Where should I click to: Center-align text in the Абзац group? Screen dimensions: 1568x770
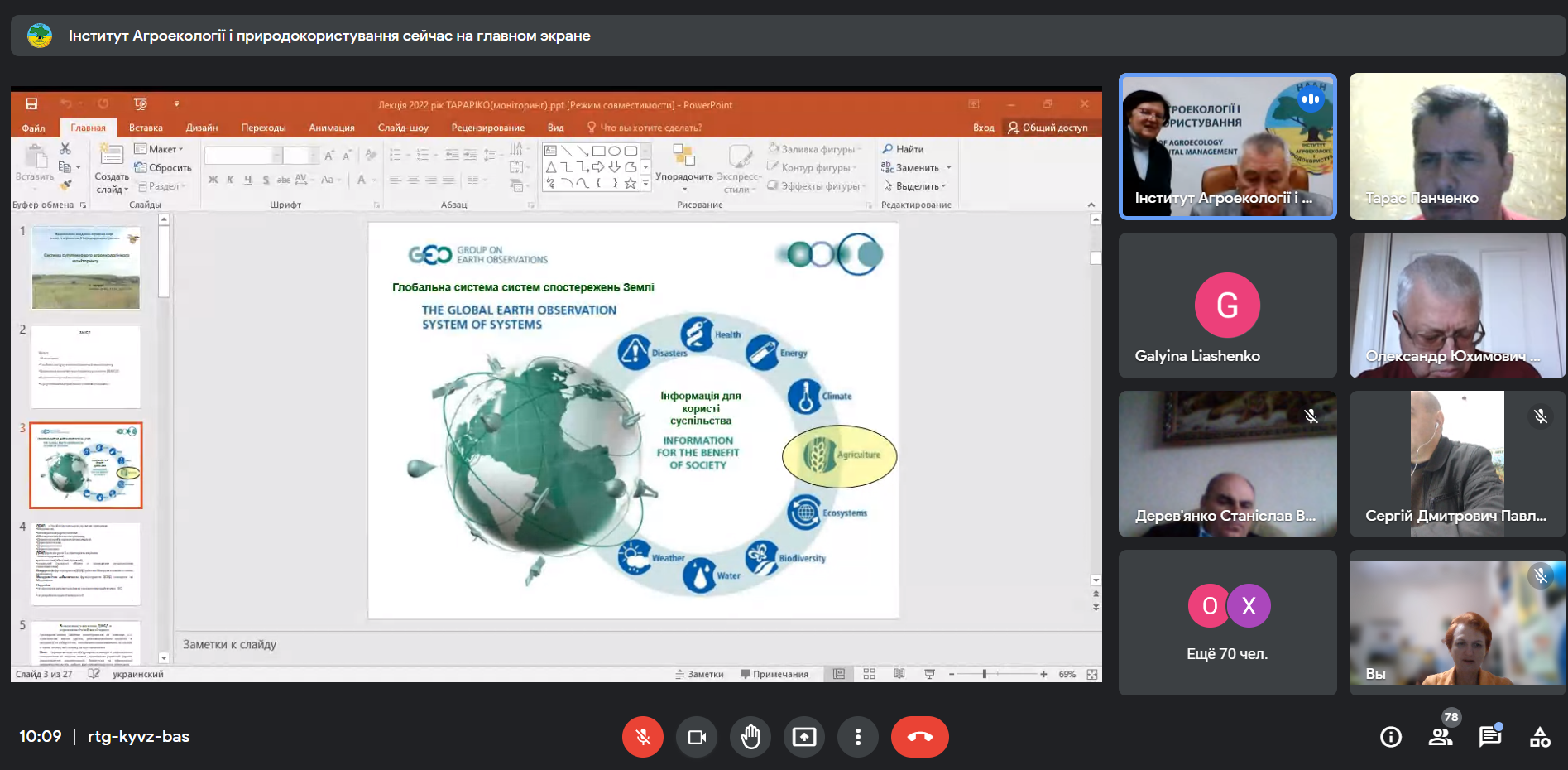413,180
